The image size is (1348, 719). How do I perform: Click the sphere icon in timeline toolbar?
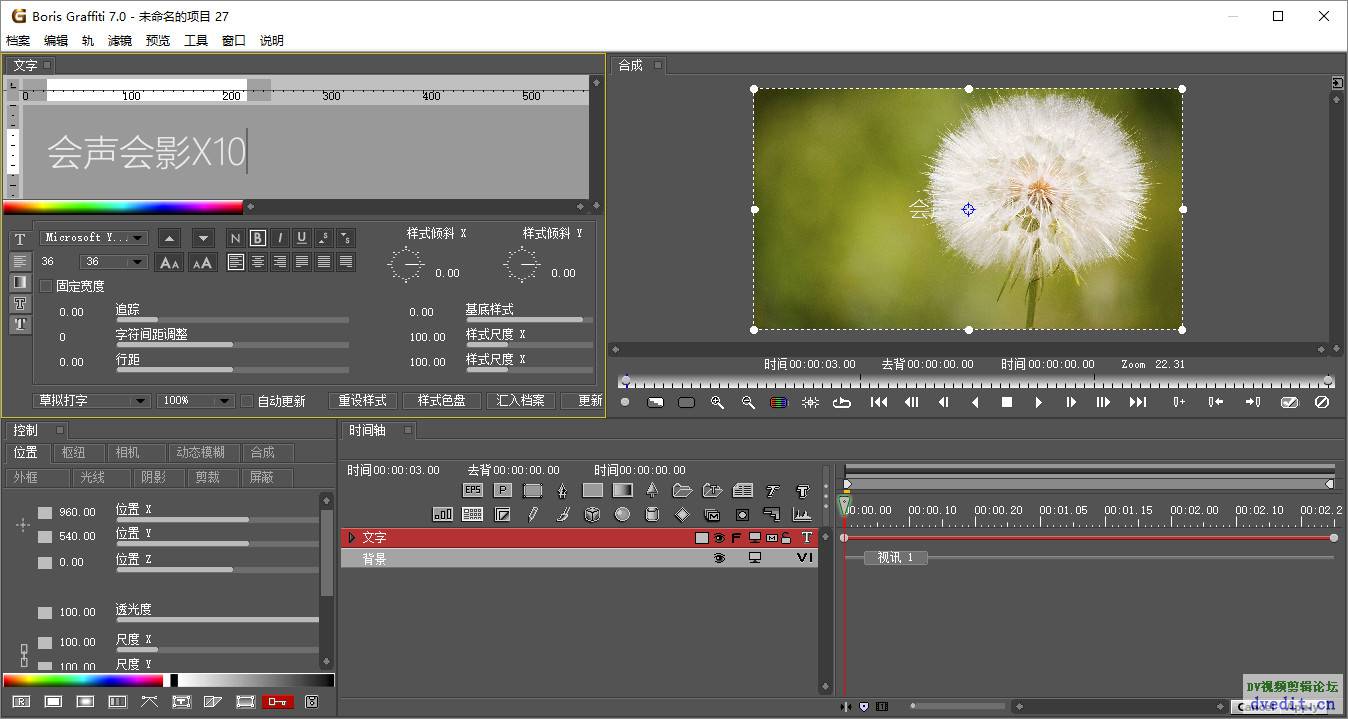pos(622,514)
